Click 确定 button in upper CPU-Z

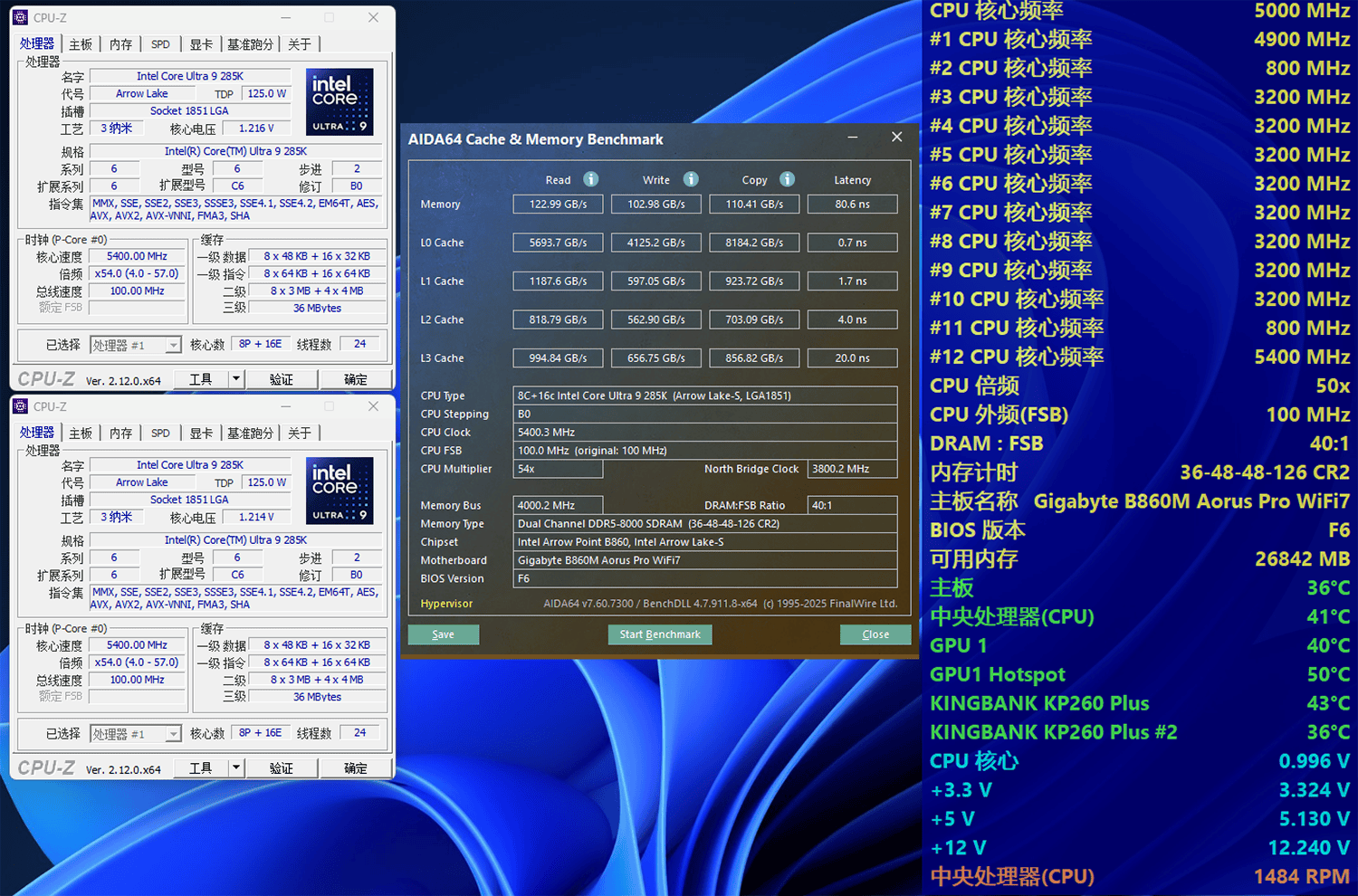(356, 379)
